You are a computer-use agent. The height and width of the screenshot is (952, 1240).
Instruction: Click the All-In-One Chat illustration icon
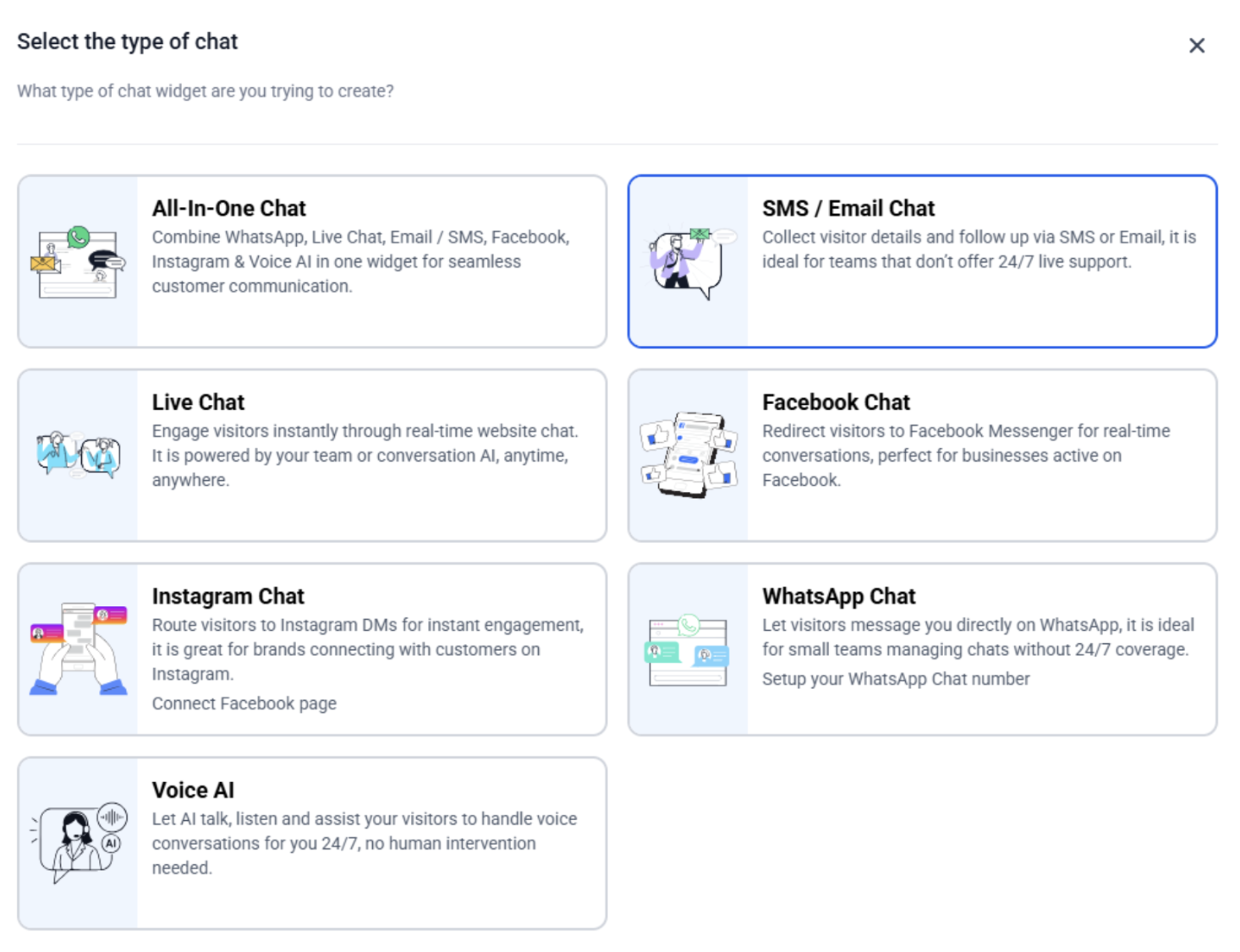pos(78,262)
